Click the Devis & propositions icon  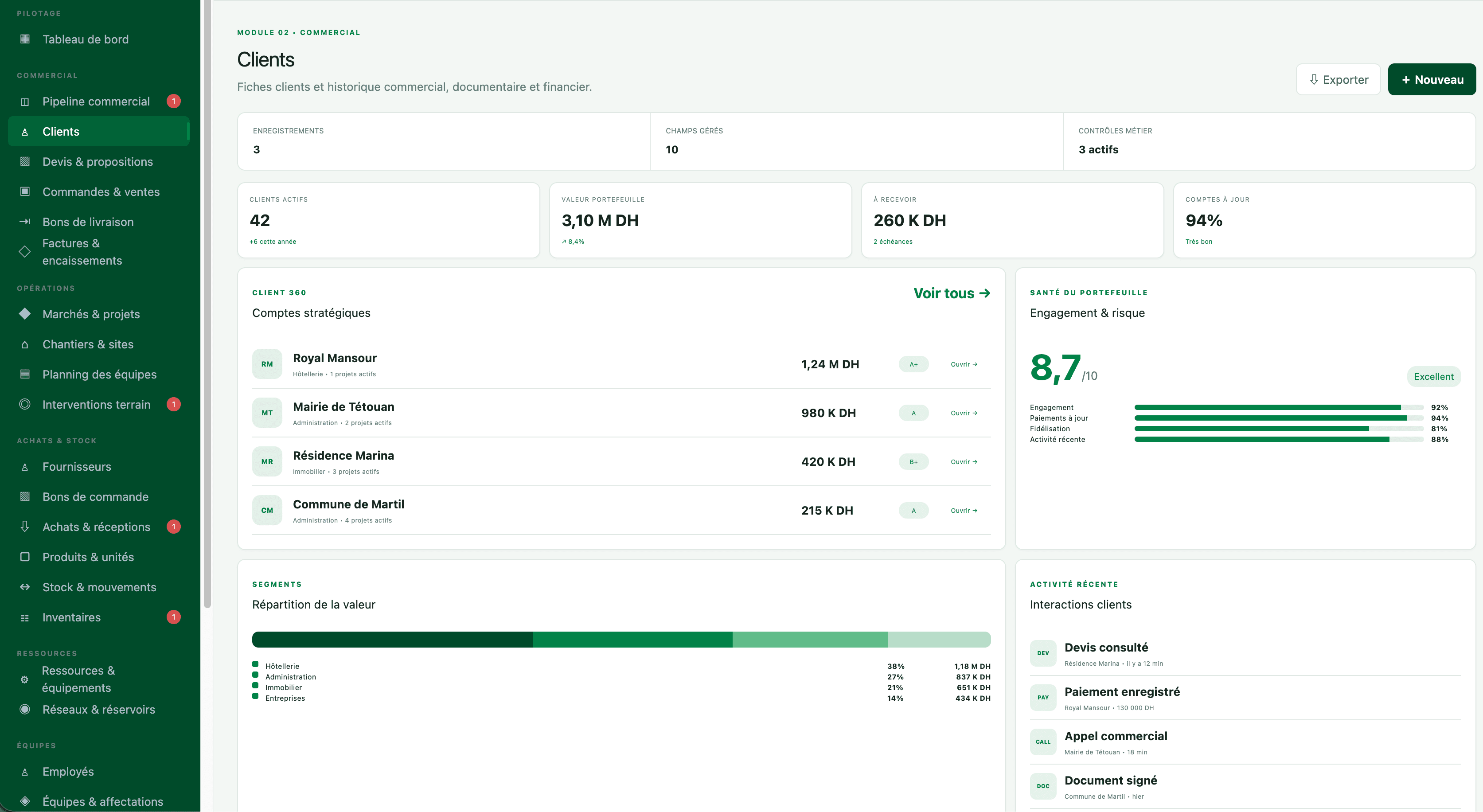[x=25, y=162]
